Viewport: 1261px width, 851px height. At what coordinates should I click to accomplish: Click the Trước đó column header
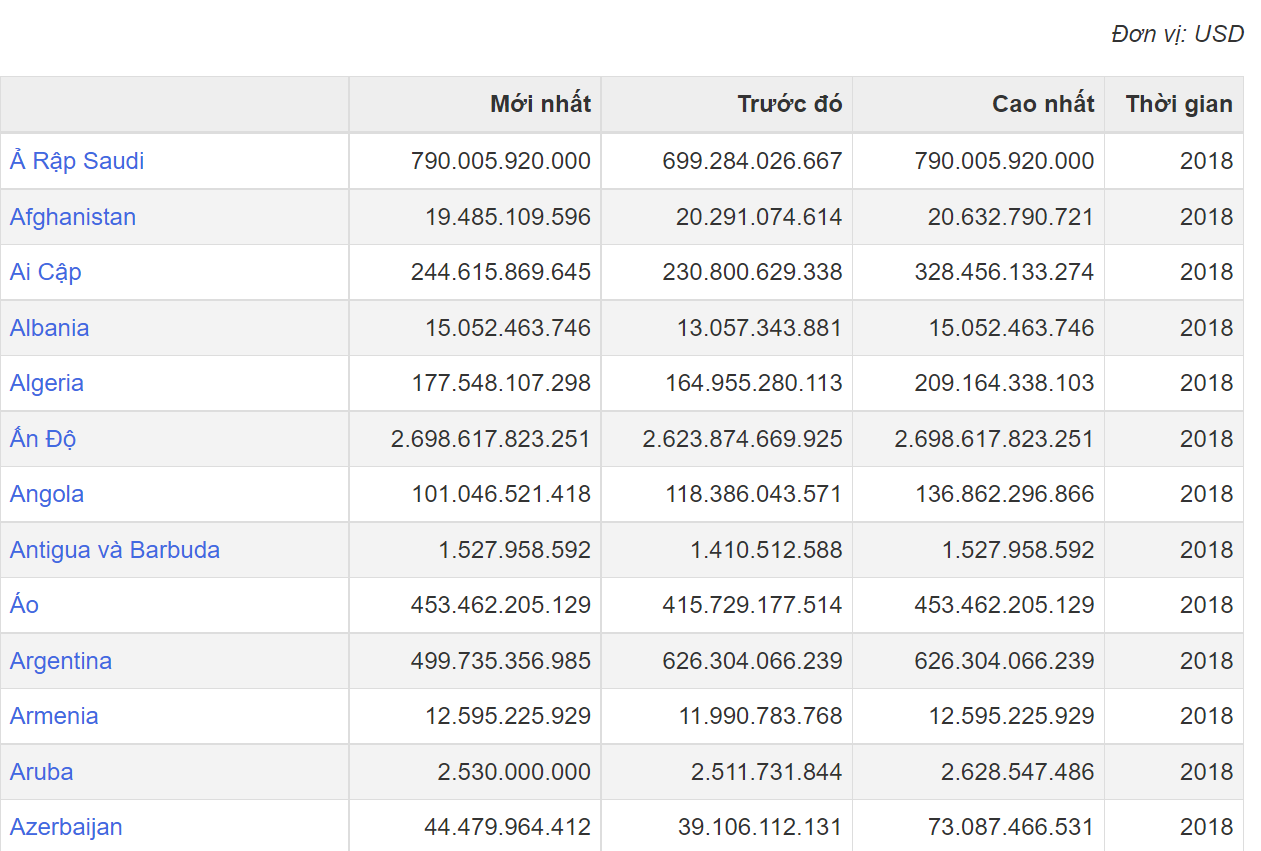[790, 104]
